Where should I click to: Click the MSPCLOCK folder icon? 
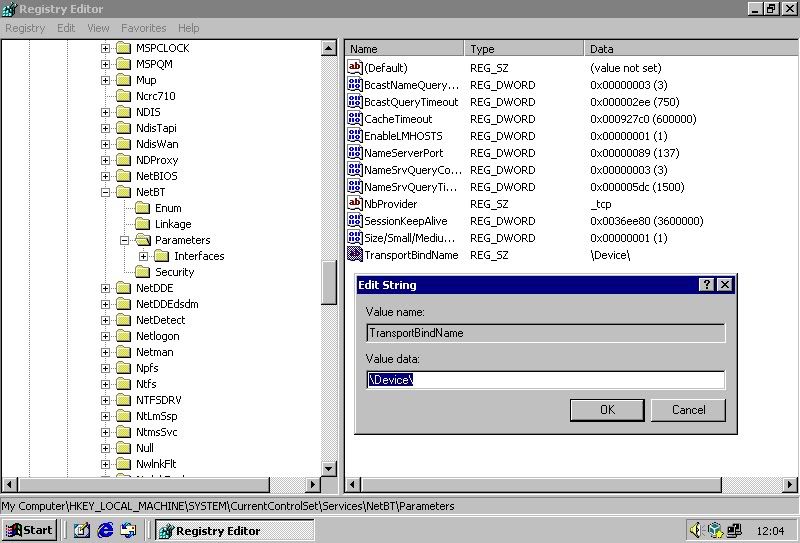(123, 48)
